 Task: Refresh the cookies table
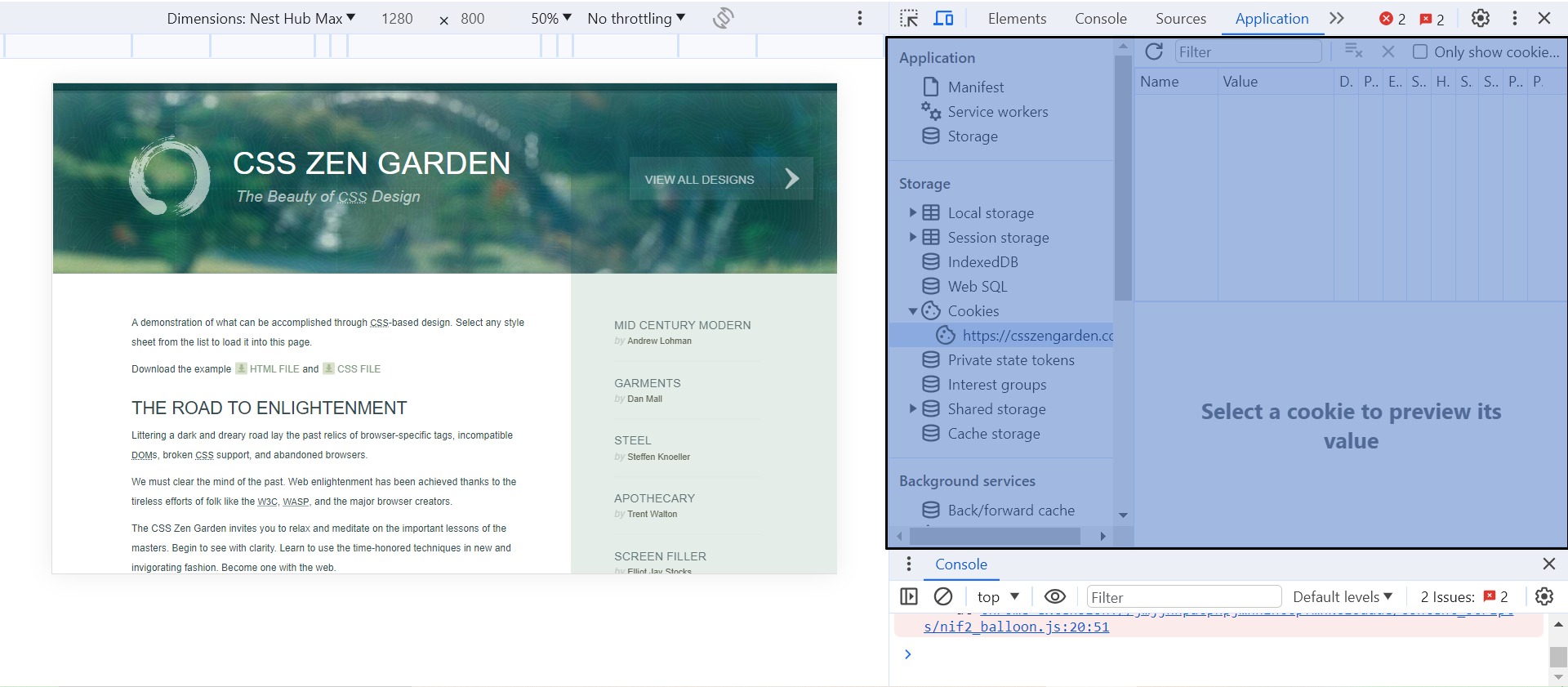1154,51
